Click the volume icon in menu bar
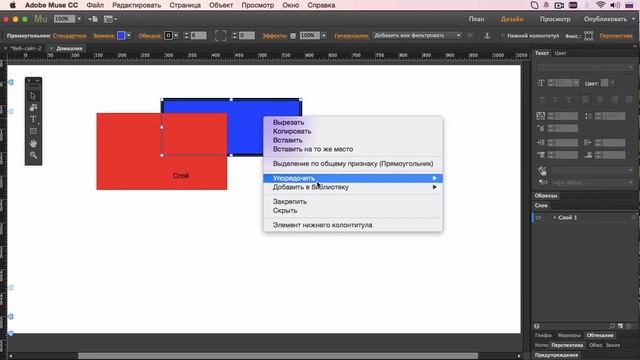The height and width of the screenshot is (360, 640). pyautogui.click(x=615, y=5)
